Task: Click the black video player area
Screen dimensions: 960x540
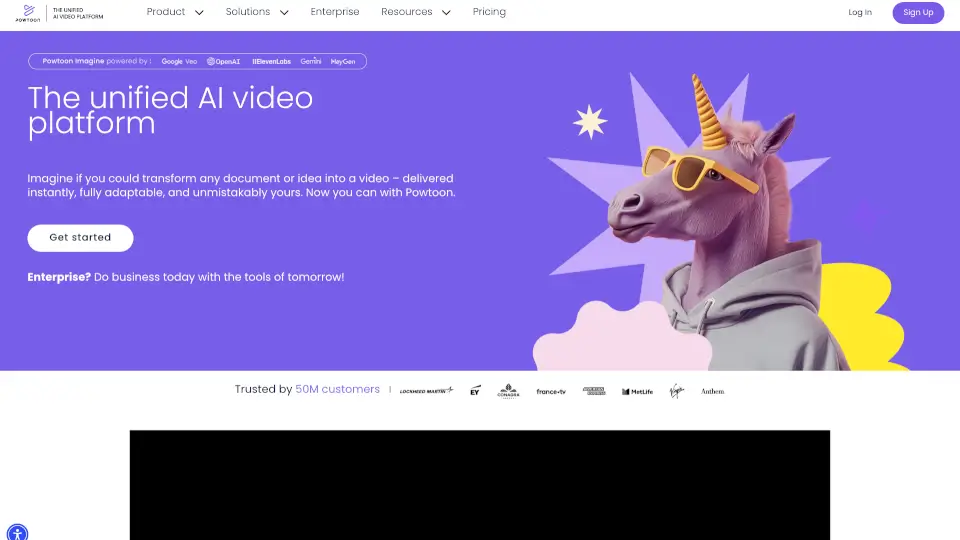Action: pos(479,485)
